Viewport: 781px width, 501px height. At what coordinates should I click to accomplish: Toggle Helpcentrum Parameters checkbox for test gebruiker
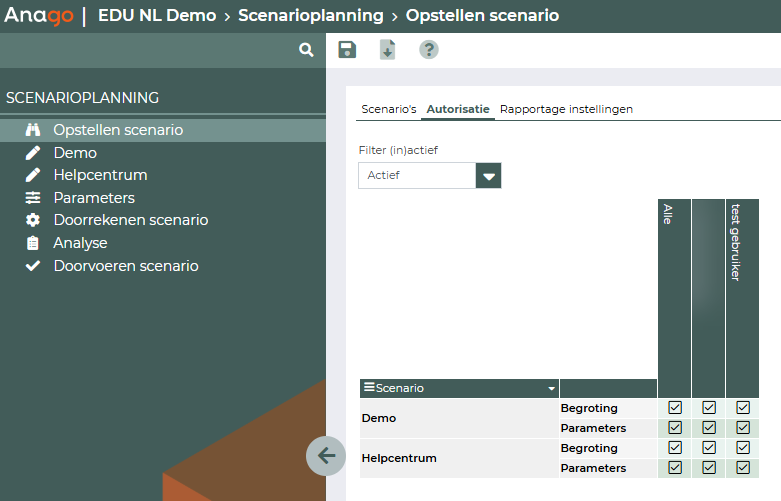tap(743, 467)
